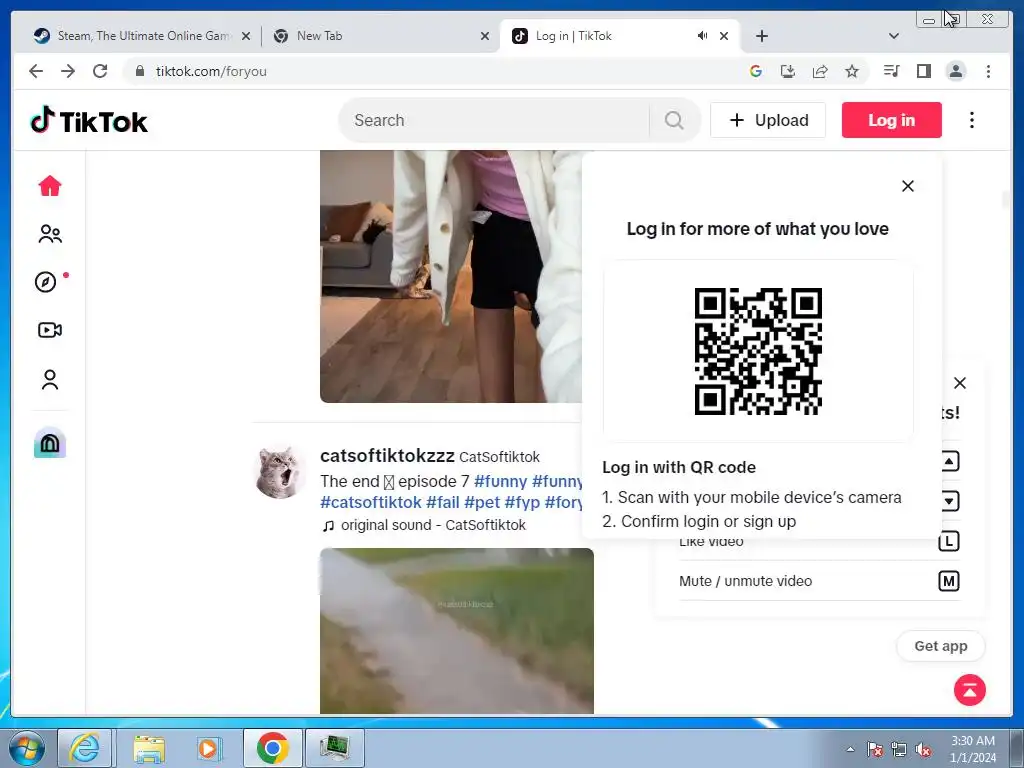
Task: Click the #fyp hashtag
Action: [x=522, y=502]
